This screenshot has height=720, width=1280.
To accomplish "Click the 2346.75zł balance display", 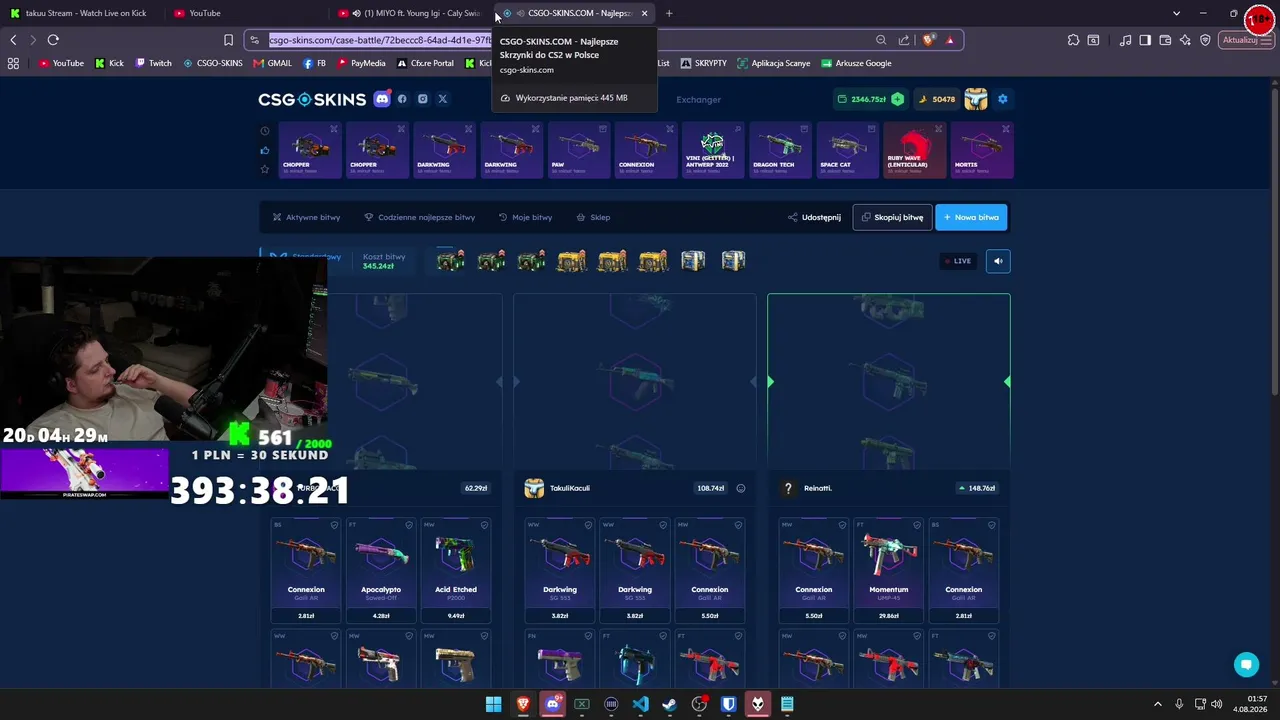I will 868,99.
